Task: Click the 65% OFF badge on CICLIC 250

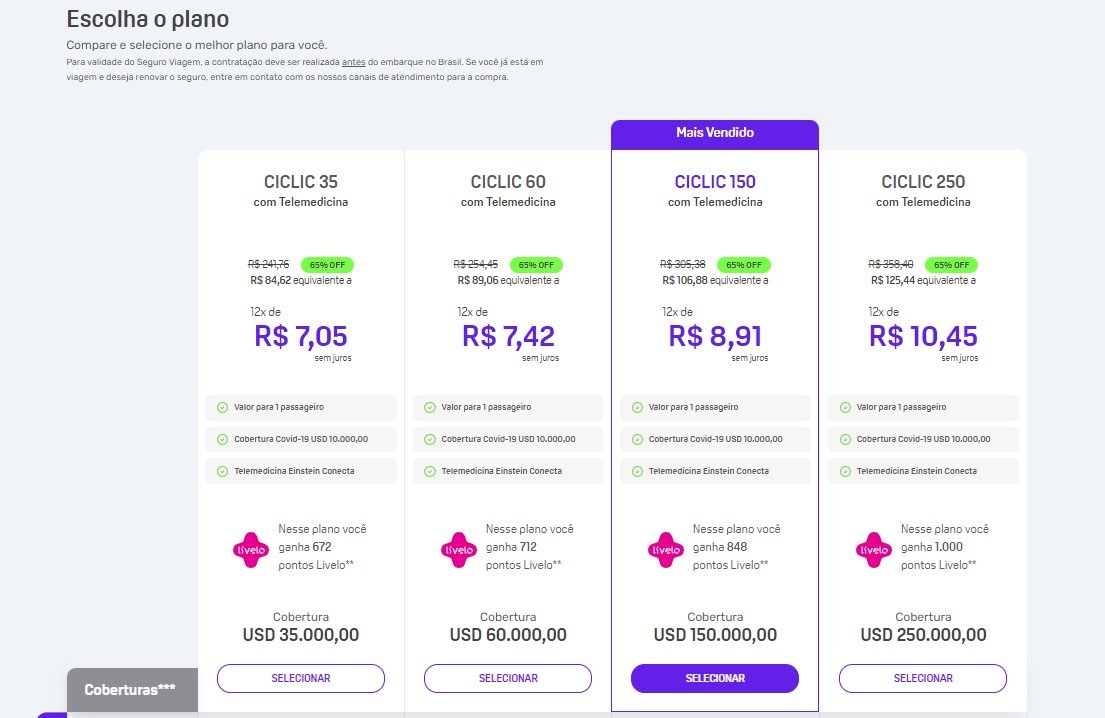Action: [x=951, y=265]
